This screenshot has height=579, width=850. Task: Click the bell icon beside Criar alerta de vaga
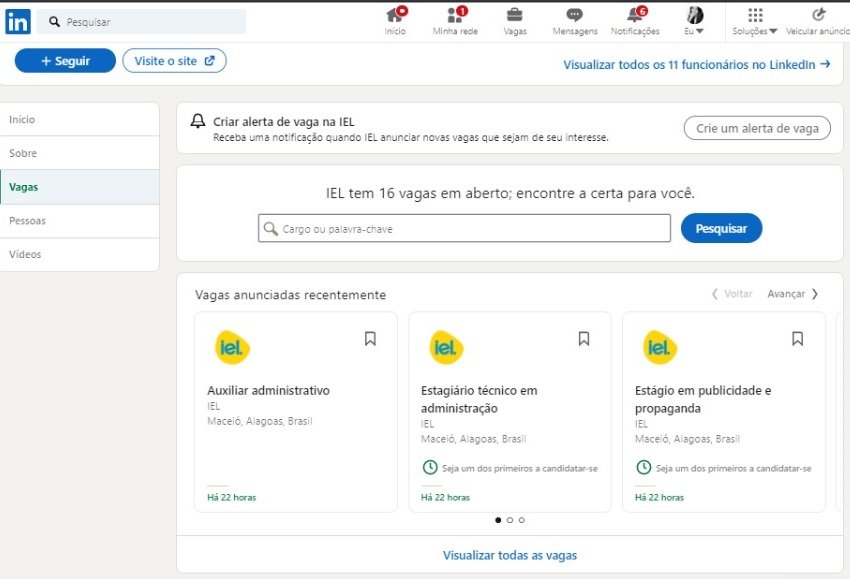198,121
